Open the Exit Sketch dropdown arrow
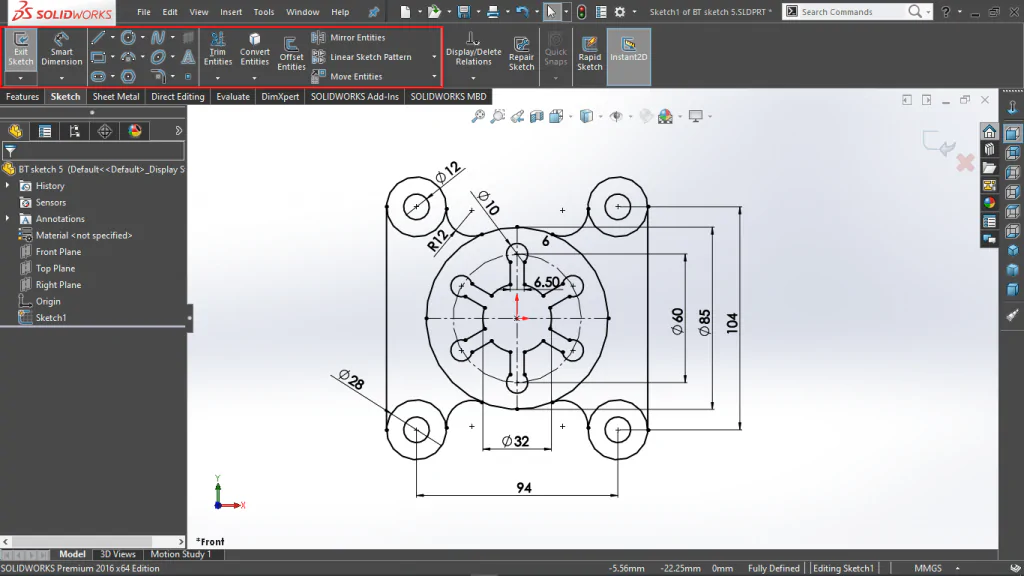Viewport: 1024px width, 576px height. click(x=20, y=78)
